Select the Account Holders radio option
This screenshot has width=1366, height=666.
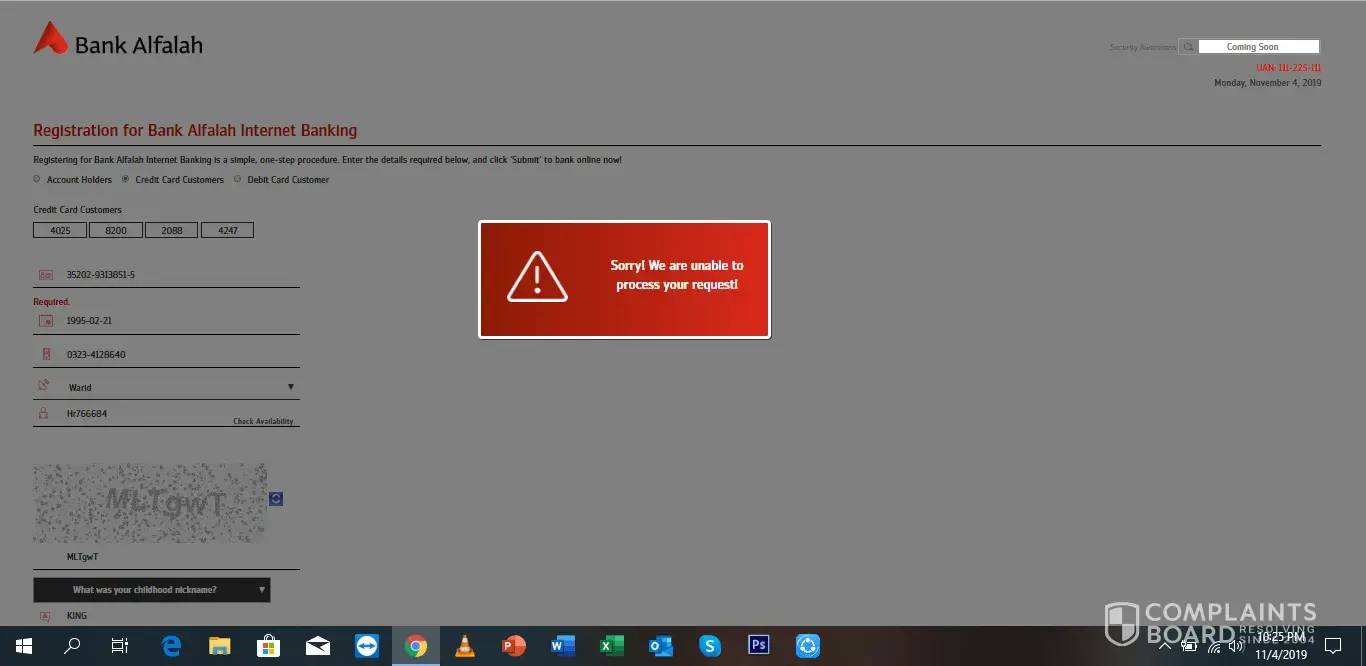37,179
